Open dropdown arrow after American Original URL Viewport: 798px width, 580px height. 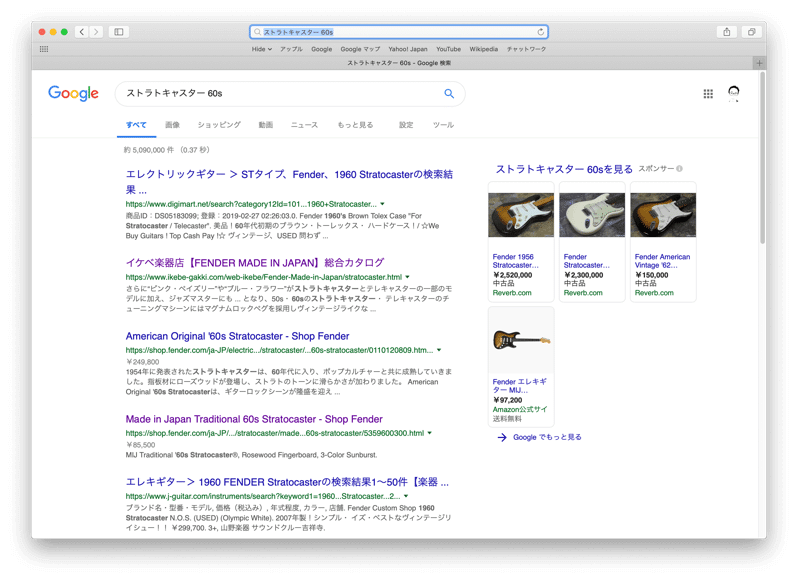(x=439, y=350)
